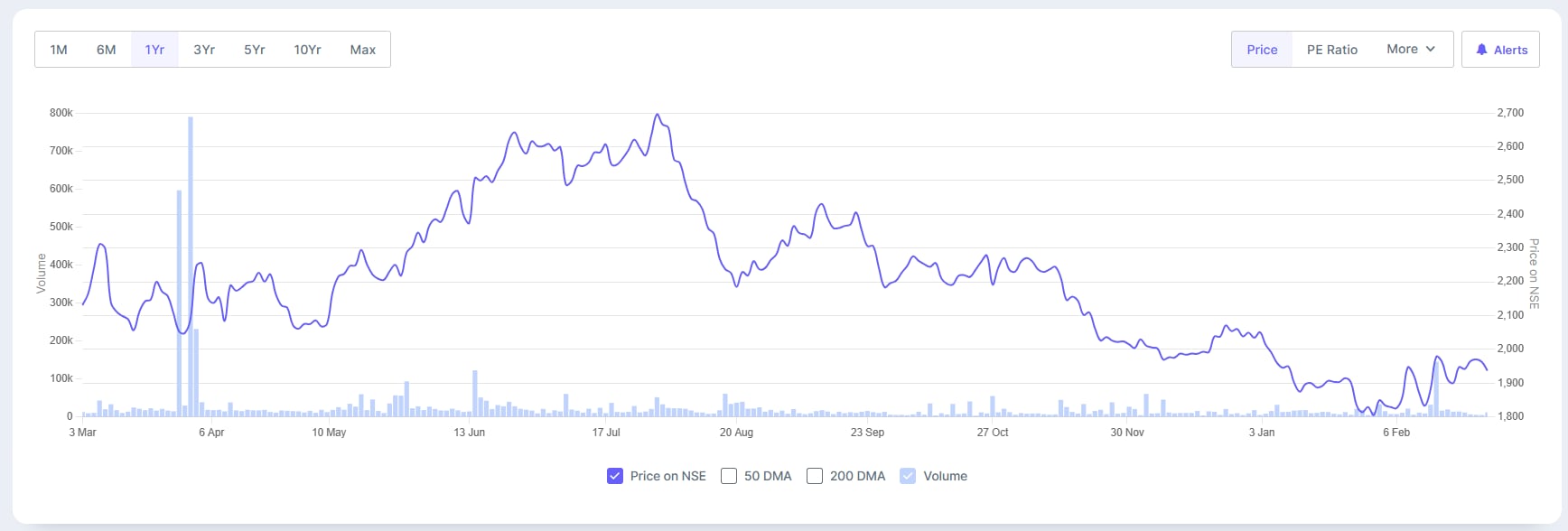Switch to PE Ratio view
The width and height of the screenshot is (1568, 531).
[x=1331, y=50]
